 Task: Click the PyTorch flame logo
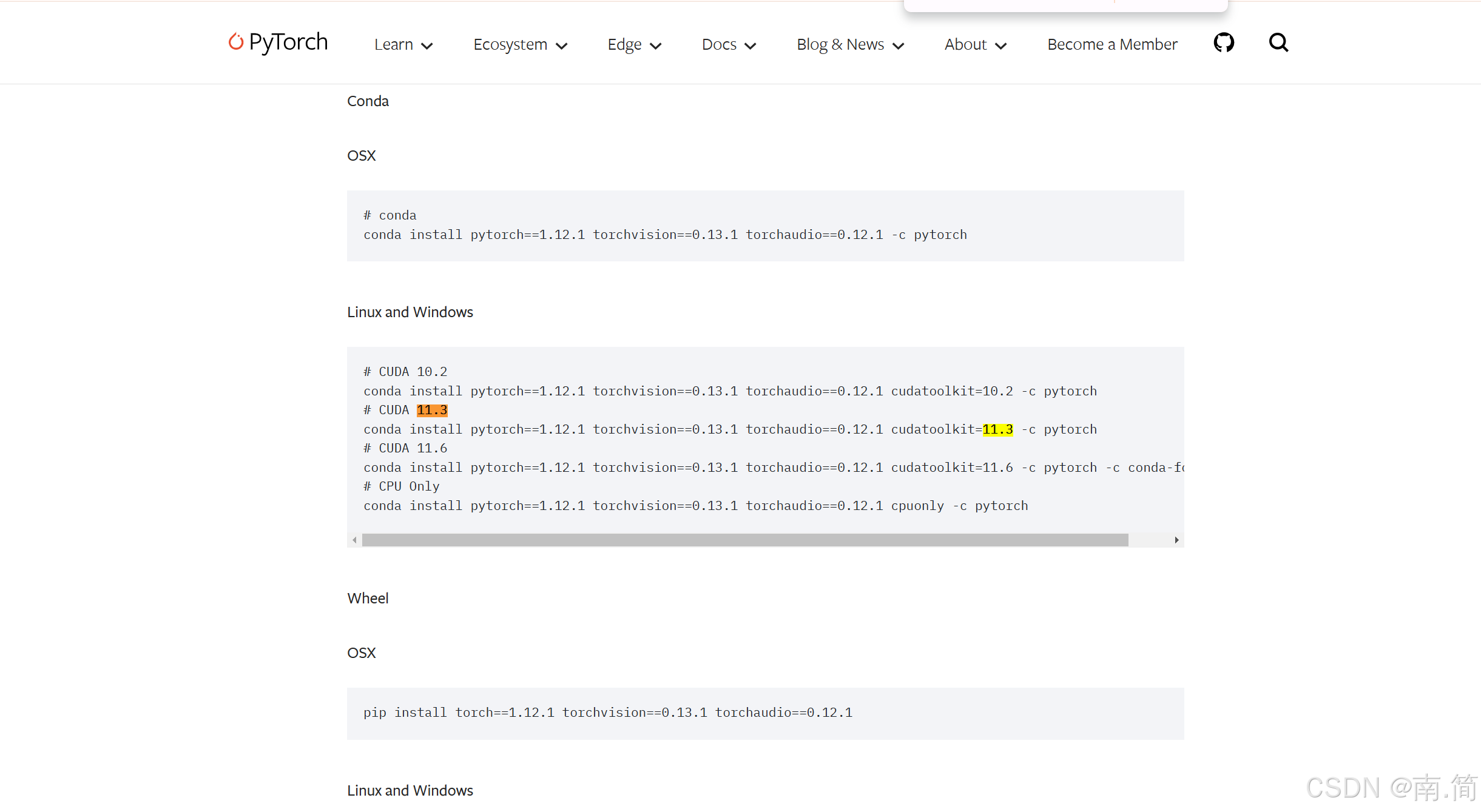[235, 41]
